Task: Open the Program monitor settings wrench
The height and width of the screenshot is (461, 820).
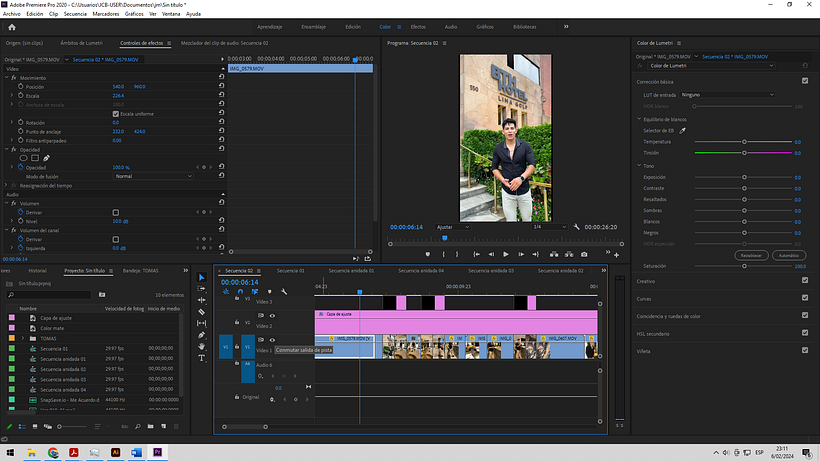Action: (x=576, y=227)
